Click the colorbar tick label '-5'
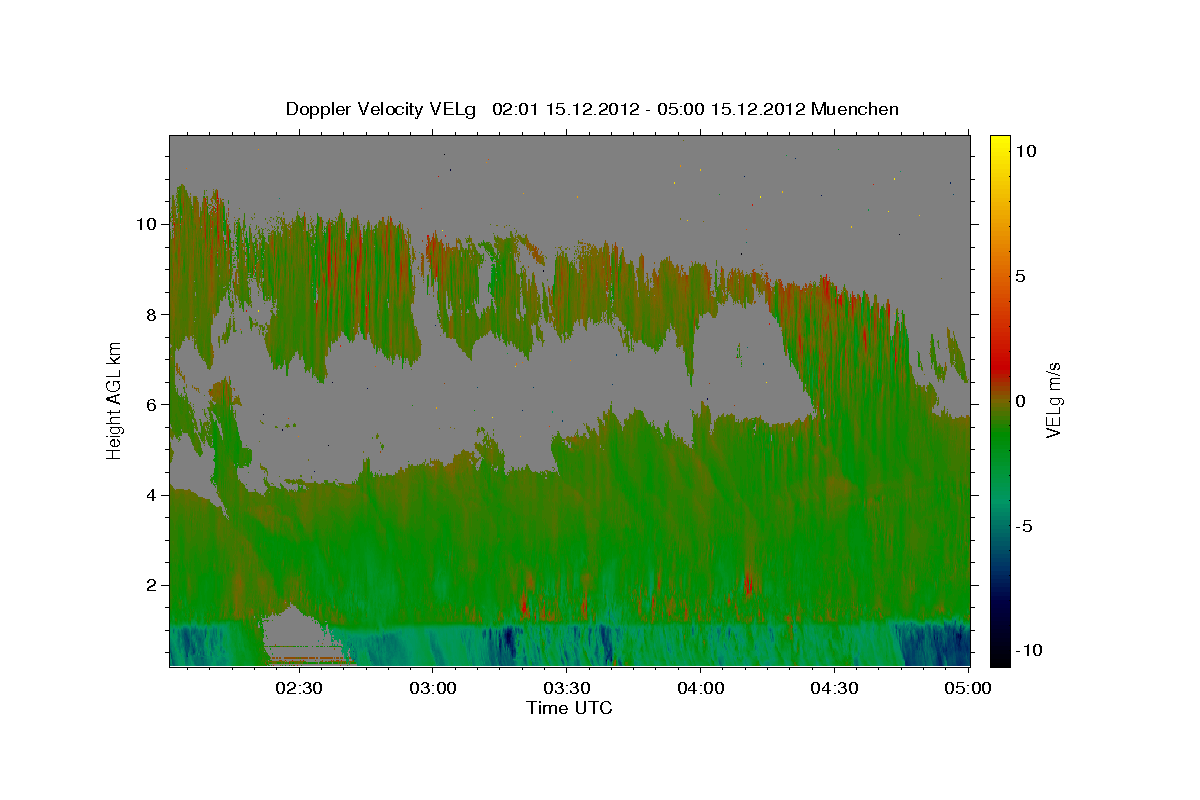1200x800 pixels. coord(1023,526)
